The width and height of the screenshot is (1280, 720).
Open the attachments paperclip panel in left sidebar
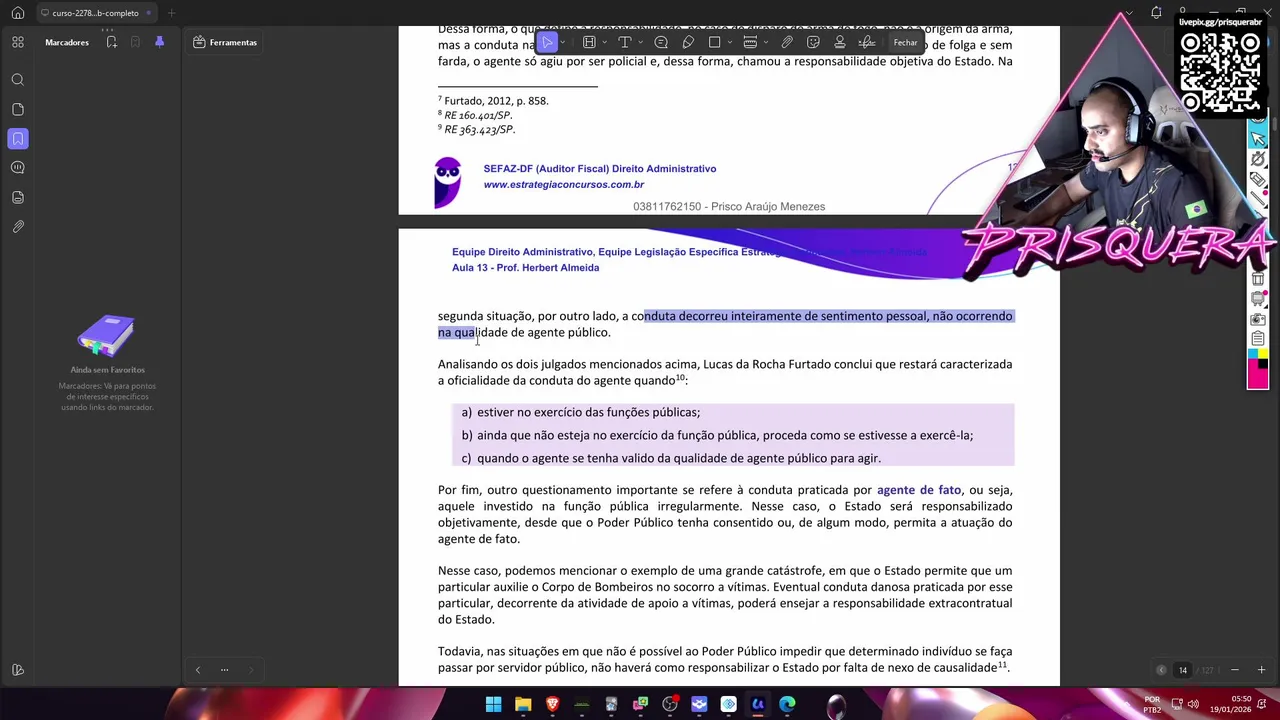point(18,226)
